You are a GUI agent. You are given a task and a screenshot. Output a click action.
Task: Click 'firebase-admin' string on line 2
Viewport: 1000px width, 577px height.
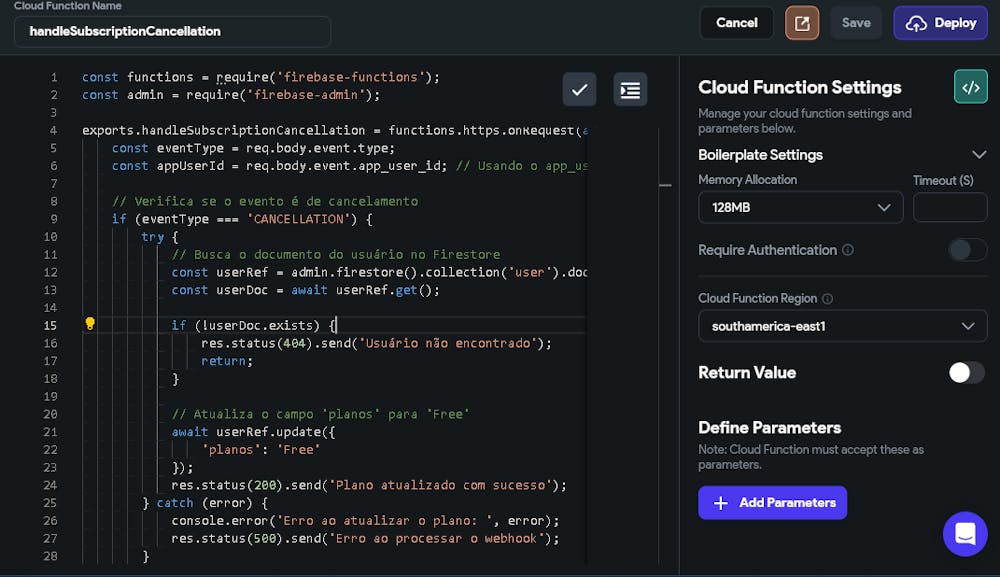pyautogui.click(x=309, y=94)
